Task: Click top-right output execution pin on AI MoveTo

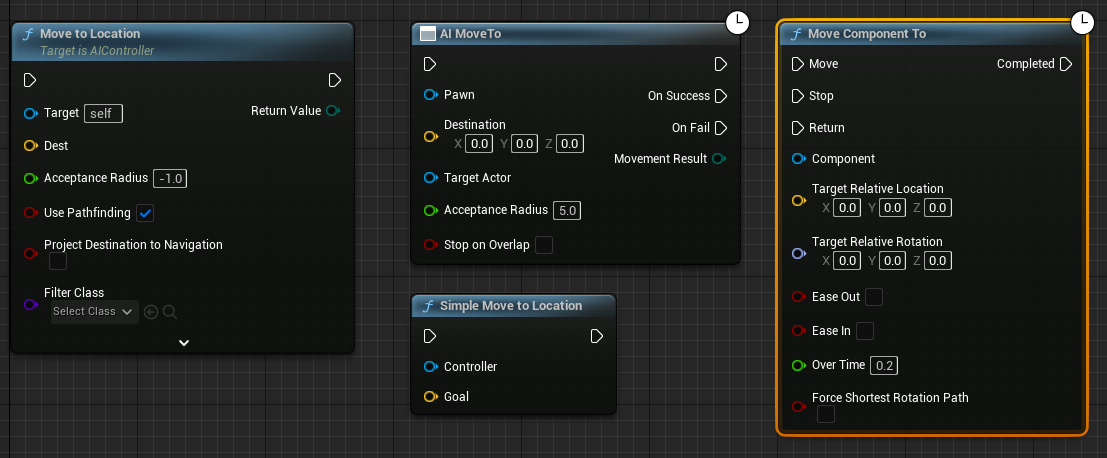Action: pos(721,64)
